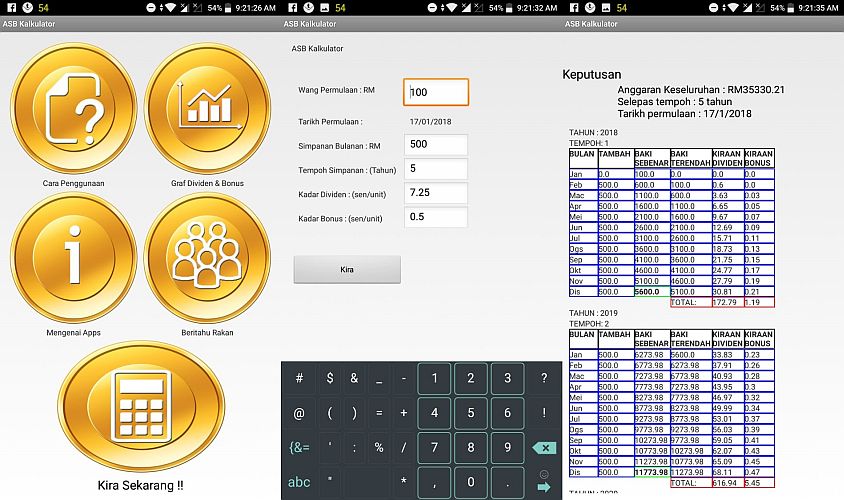The width and height of the screenshot is (844, 500).
Task: Tap the ! key on keyboard
Action: pos(544,413)
